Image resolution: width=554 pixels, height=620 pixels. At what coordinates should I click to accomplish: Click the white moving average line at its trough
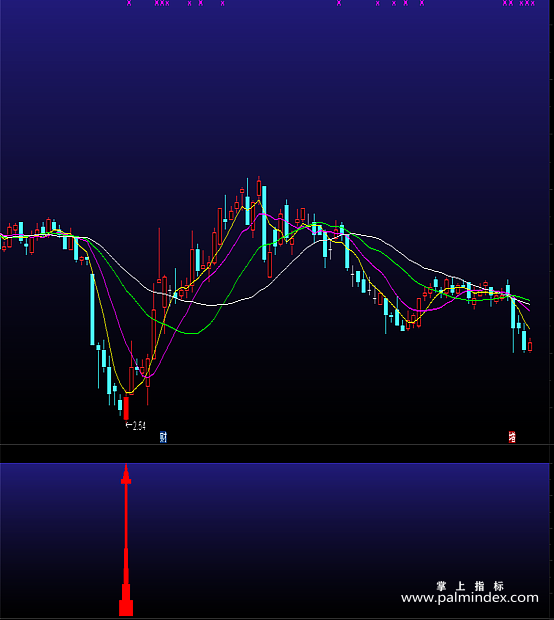pos(212,305)
